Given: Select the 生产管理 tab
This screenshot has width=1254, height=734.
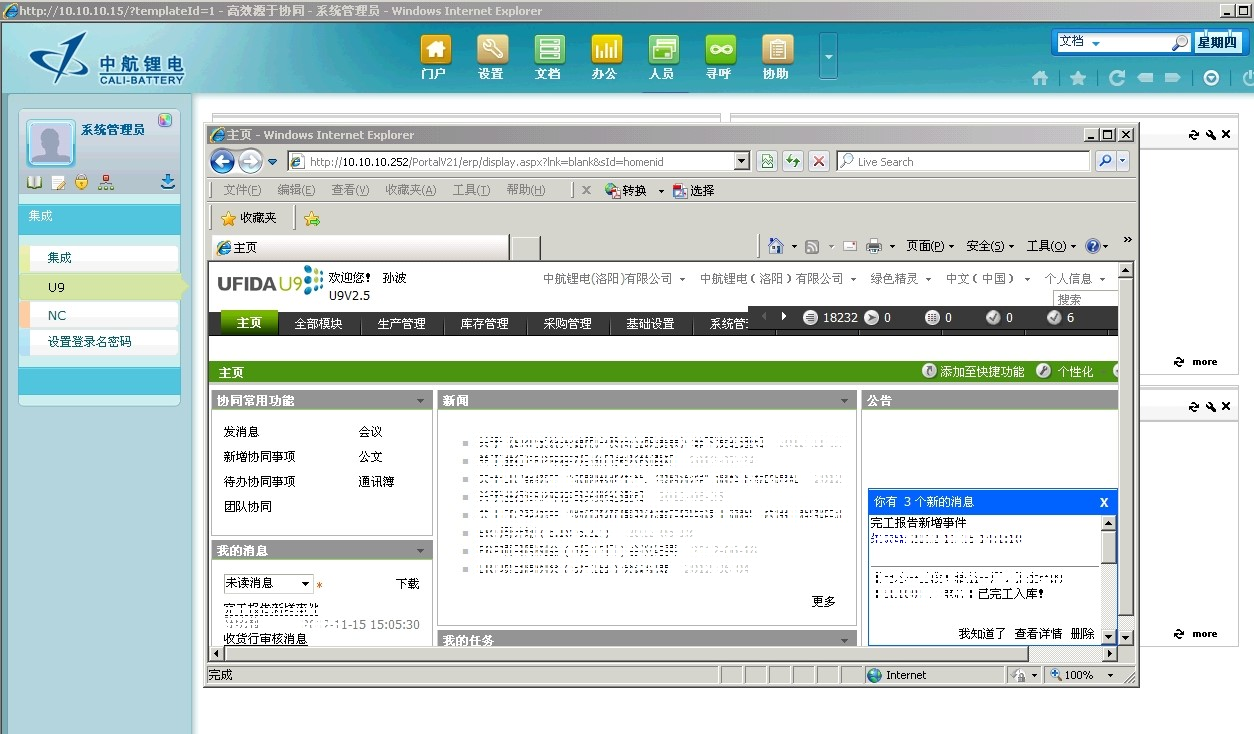Looking at the screenshot, I should pyautogui.click(x=401, y=323).
